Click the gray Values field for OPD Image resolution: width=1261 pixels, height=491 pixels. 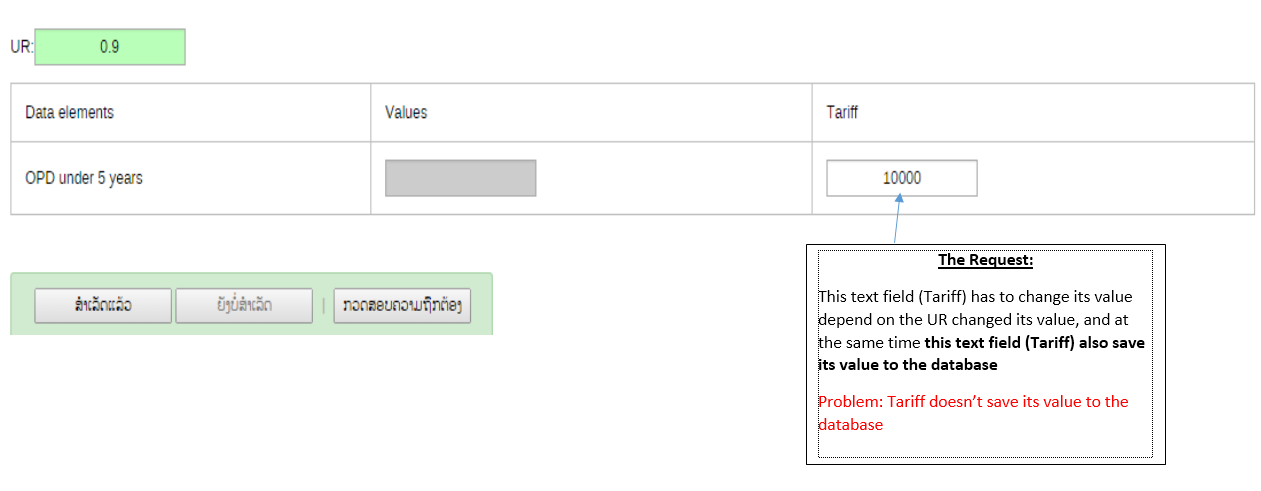point(460,178)
